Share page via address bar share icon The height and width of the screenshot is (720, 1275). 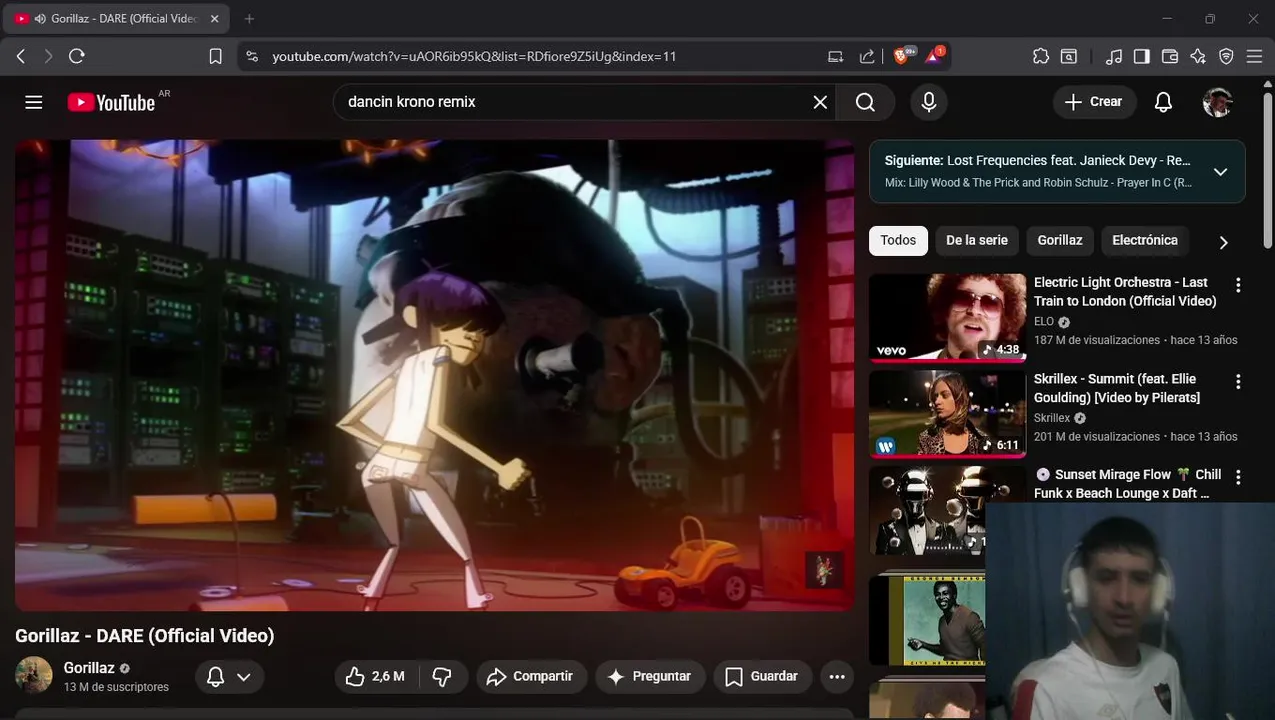click(867, 57)
